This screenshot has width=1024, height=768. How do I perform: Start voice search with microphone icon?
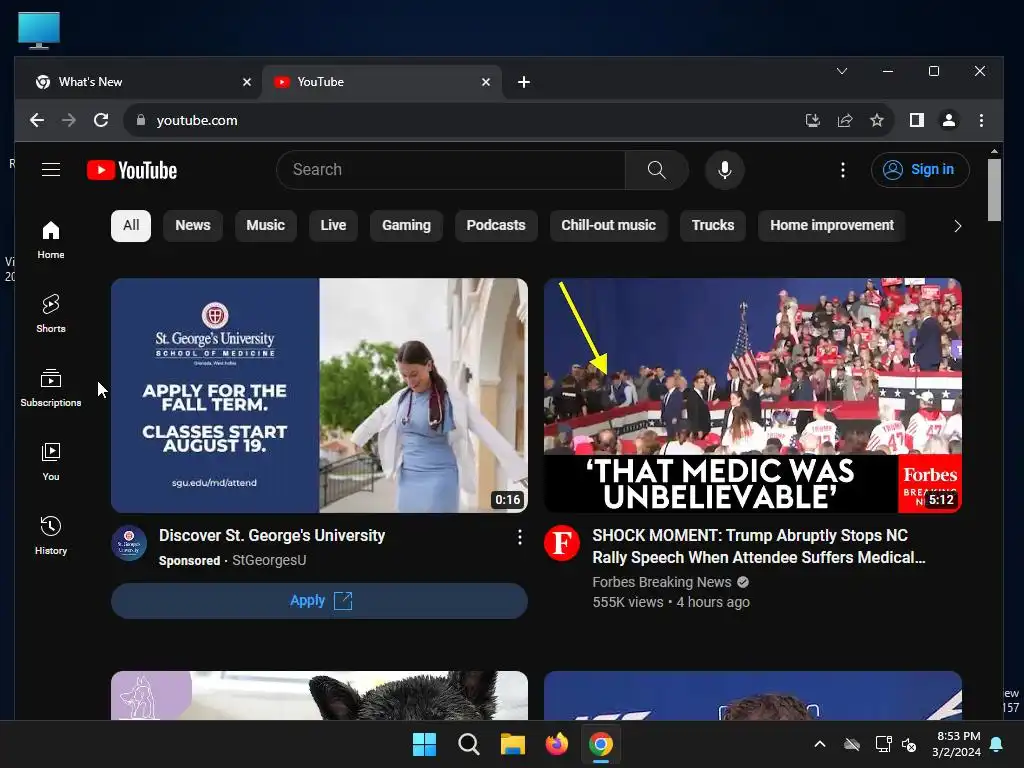tap(724, 170)
